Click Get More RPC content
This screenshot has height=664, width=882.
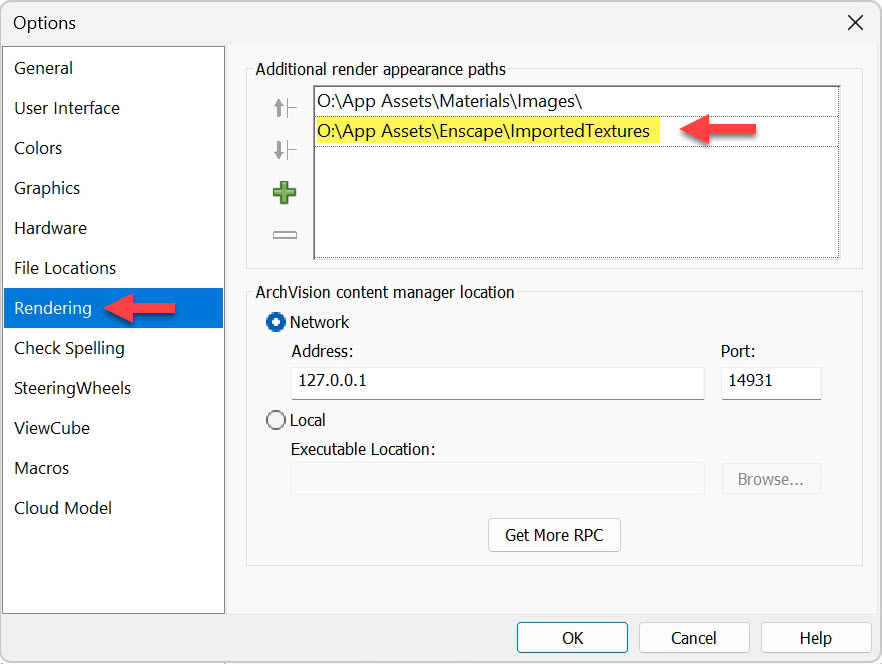tap(554, 535)
